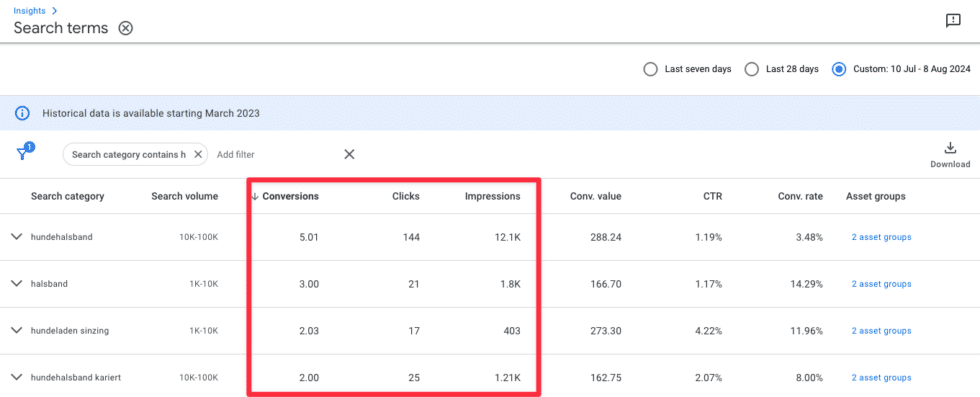Click the 3.48% conv. rate cell
This screenshot has height=397, width=980.
(810, 238)
